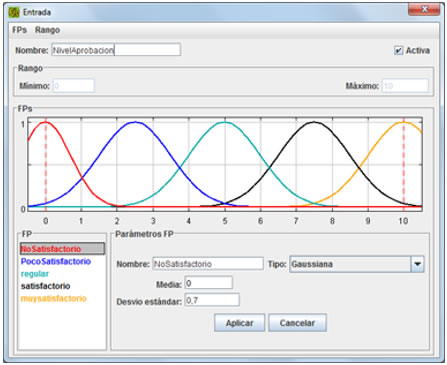The width and height of the screenshot is (447, 365).
Task: Open the FPs menu
Action: (x=19, y=30)
